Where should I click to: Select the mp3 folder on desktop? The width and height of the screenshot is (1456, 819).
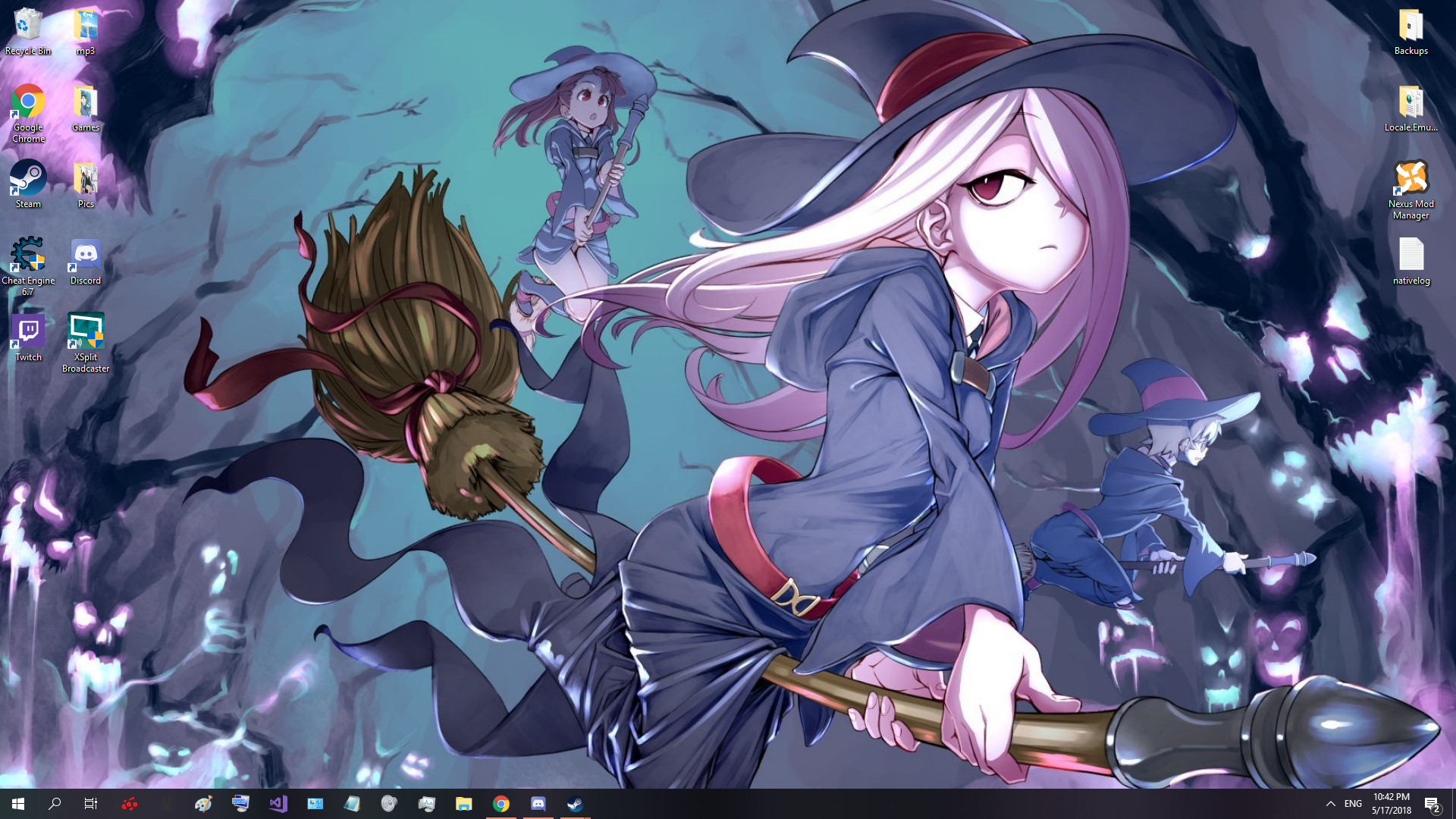pyautogui.click(x=86, y=32)
